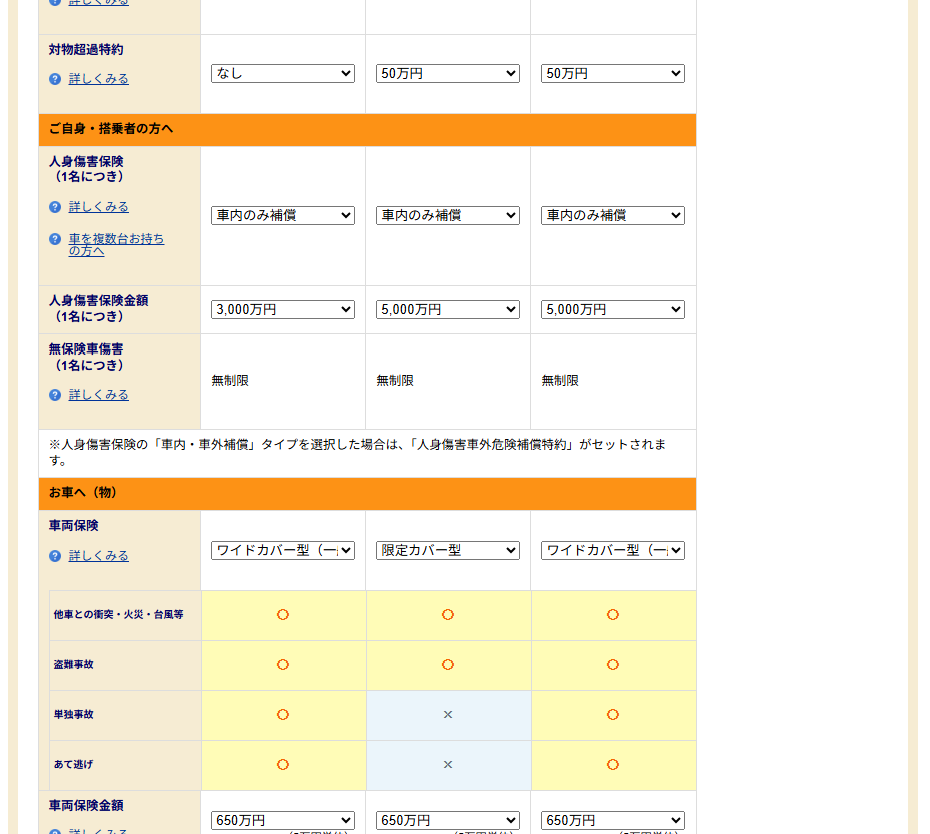This screenshot has width=930, height=834.
Task: Expand 車内のみ補償 dropdown in last plan column
Action: point(613,215)
